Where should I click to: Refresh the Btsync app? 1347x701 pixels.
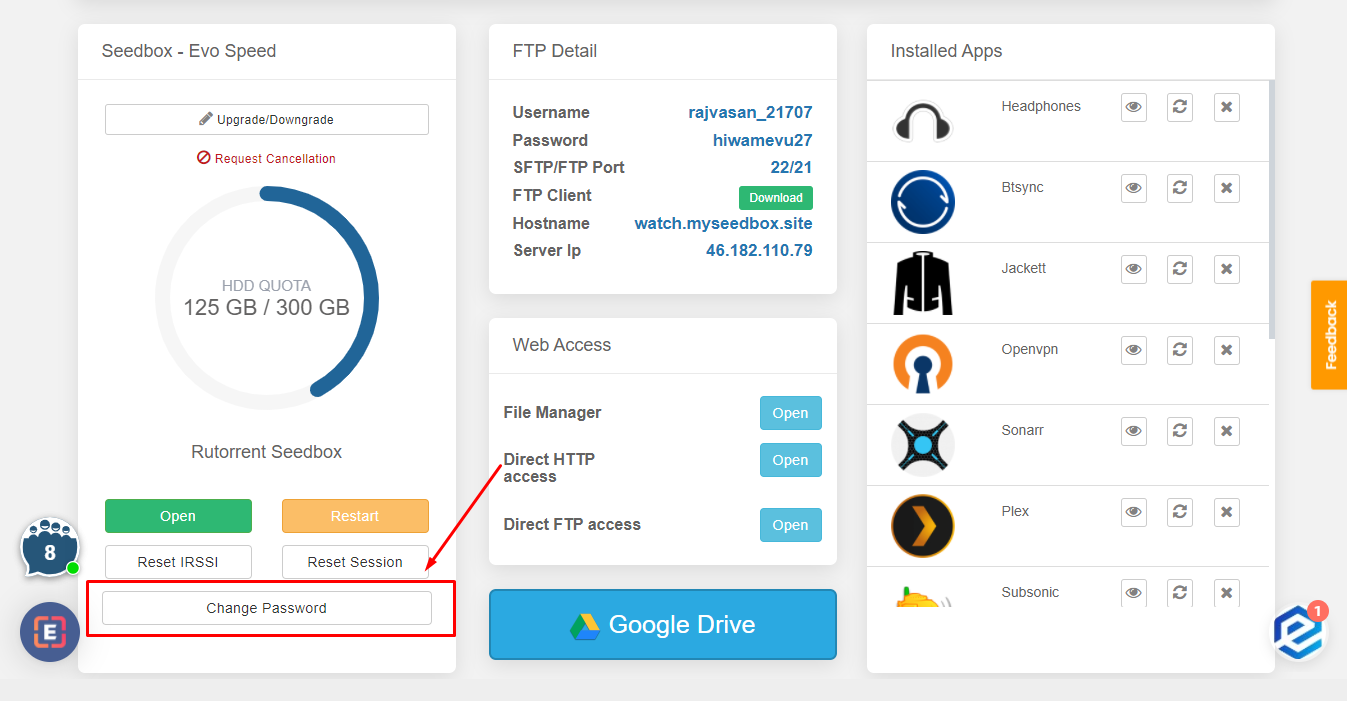(x=1179, y=188)
